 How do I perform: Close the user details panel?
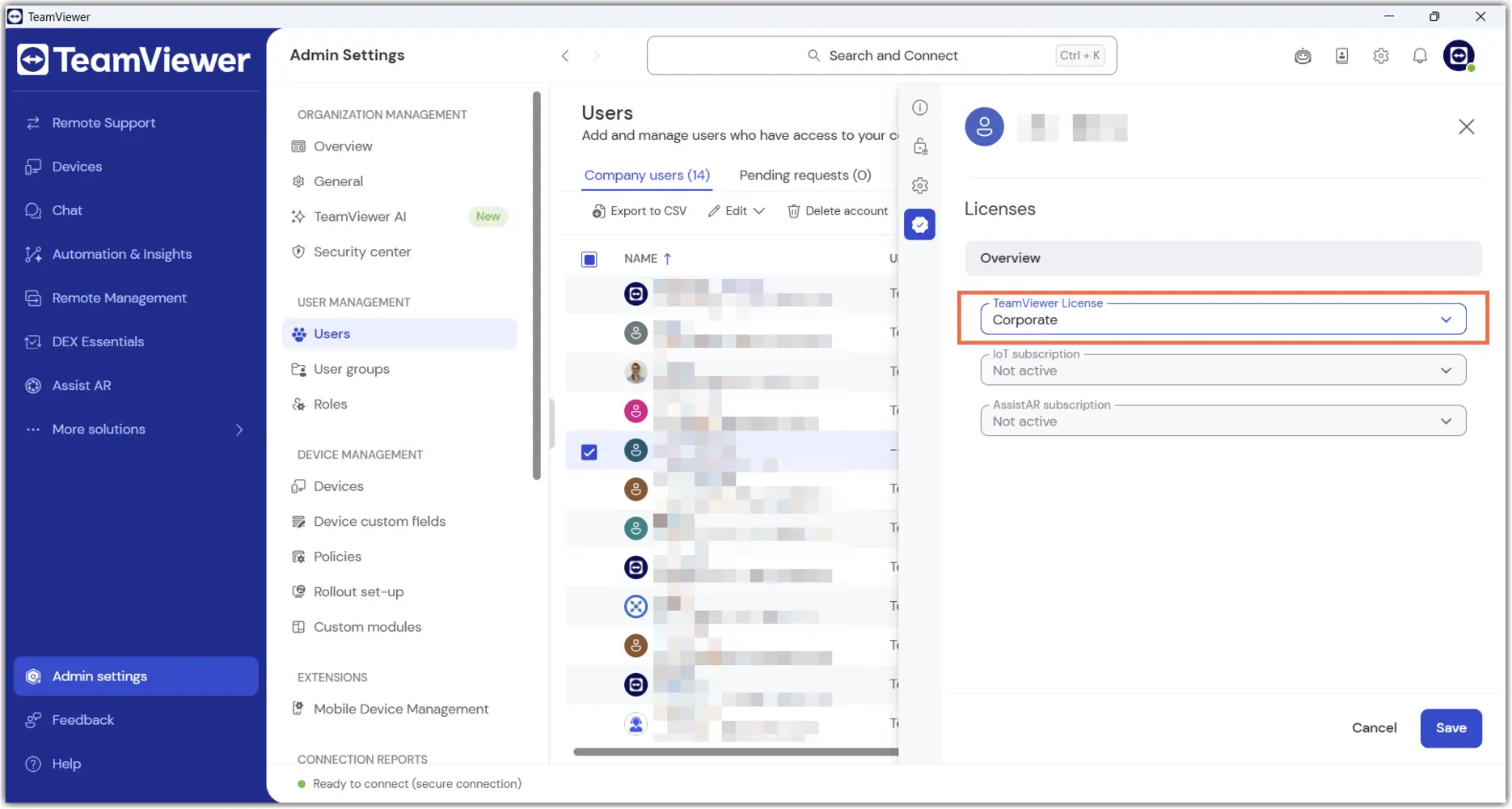(1466, 127)
